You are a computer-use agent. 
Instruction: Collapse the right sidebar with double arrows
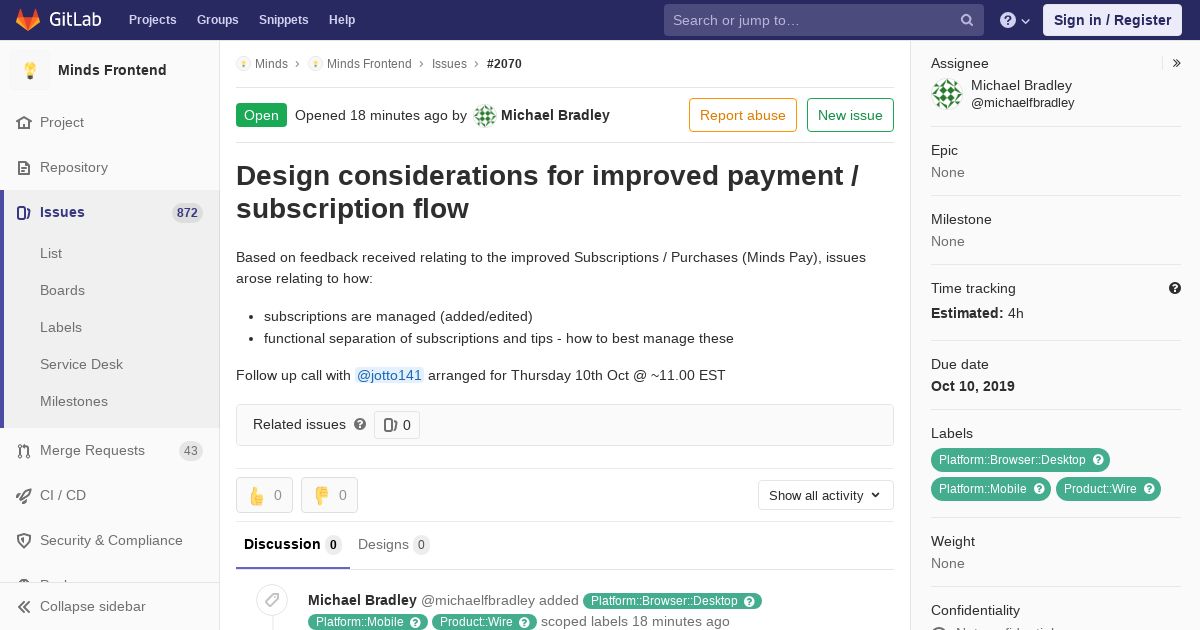click(x=1177, y=63)
